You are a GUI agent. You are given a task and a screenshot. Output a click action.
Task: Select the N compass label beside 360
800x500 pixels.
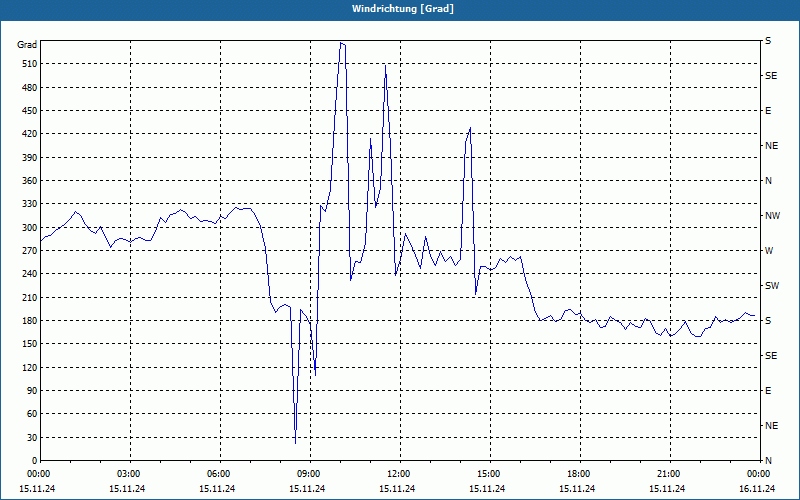[x=768, y=181]
